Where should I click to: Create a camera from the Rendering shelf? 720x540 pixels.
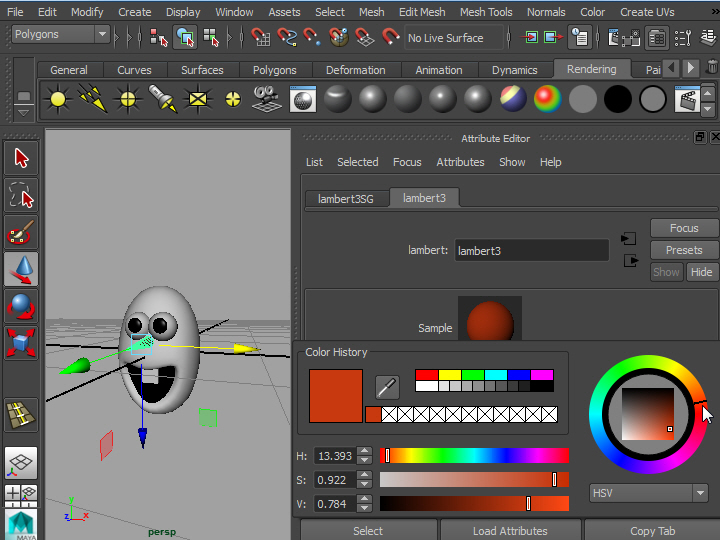(x=265, y=99)
